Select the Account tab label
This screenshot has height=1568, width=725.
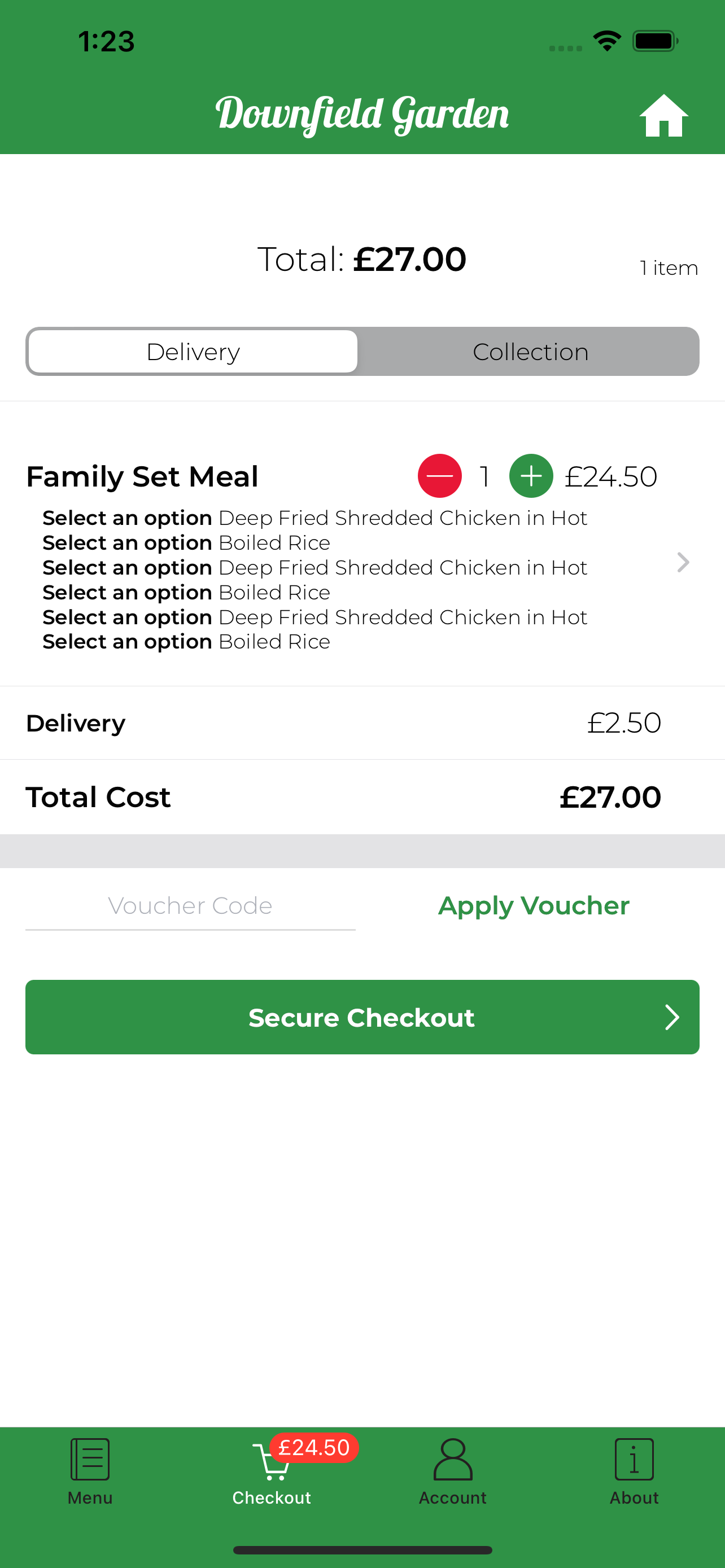tap(452, 1497)
